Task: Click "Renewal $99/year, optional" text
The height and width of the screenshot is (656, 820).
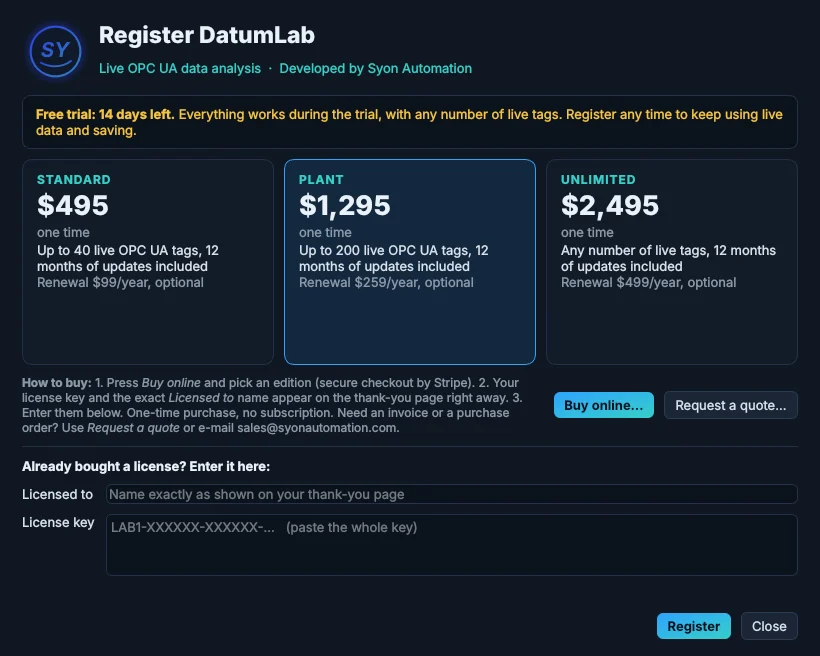Action: [x=120, y=282]
